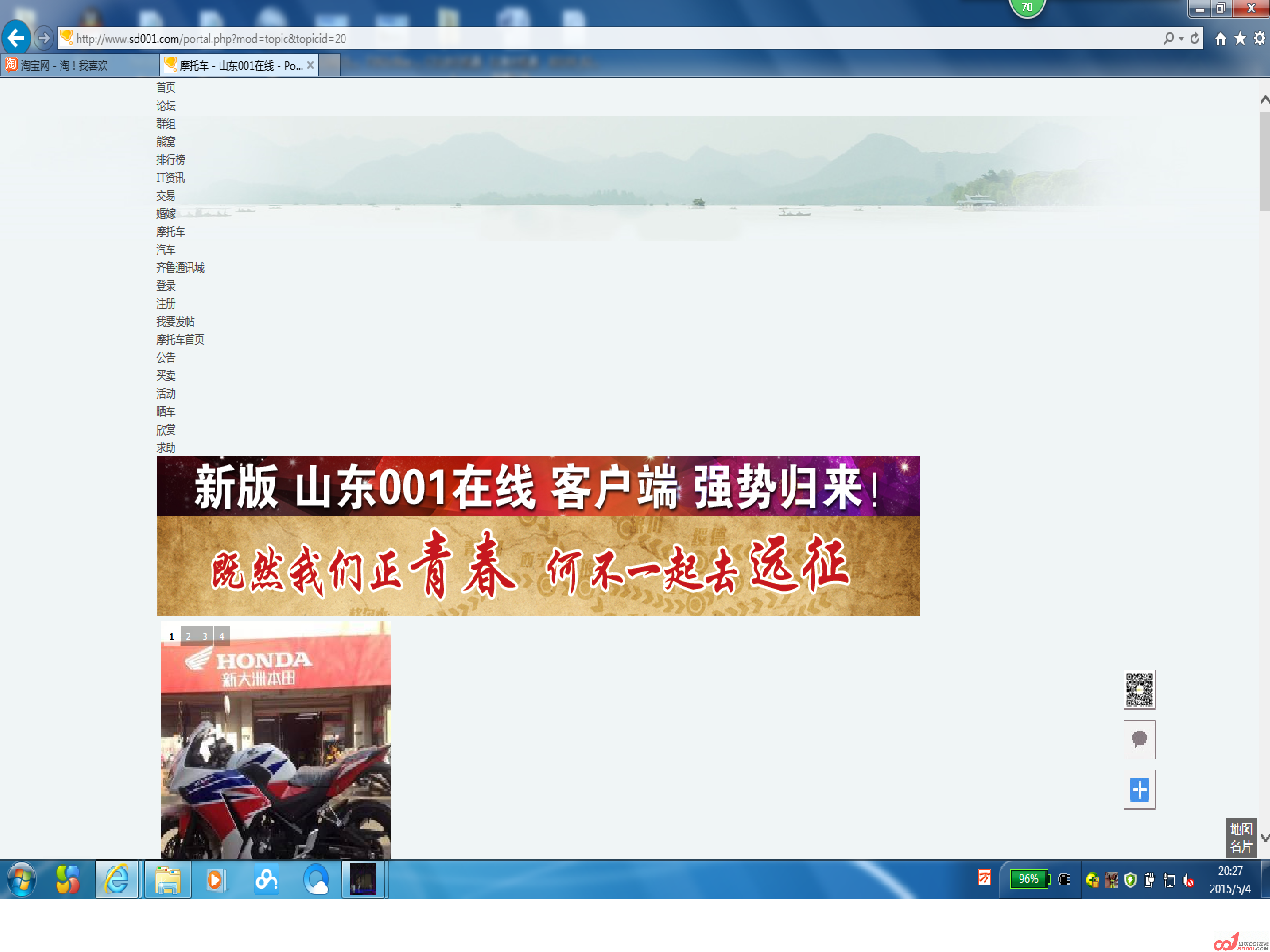Viewport: 1270px width, 952px height.
Task: Open the Baidu cloud taskbar icon
Action: click(x=267, y=880)
